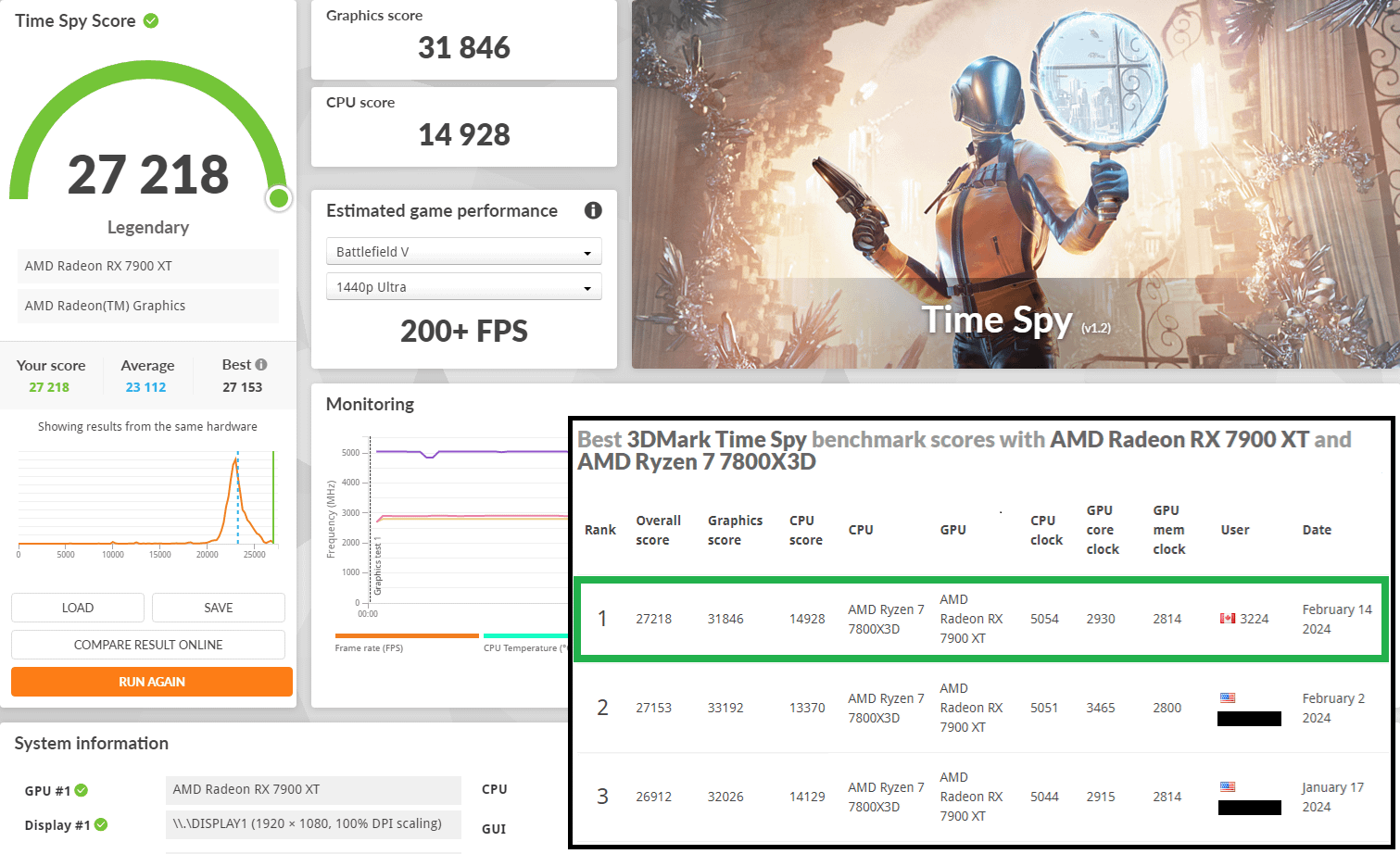Click CPU clock 5054 value
The width and height of the screenshot is (1400, 854).
click(1044, 619)
